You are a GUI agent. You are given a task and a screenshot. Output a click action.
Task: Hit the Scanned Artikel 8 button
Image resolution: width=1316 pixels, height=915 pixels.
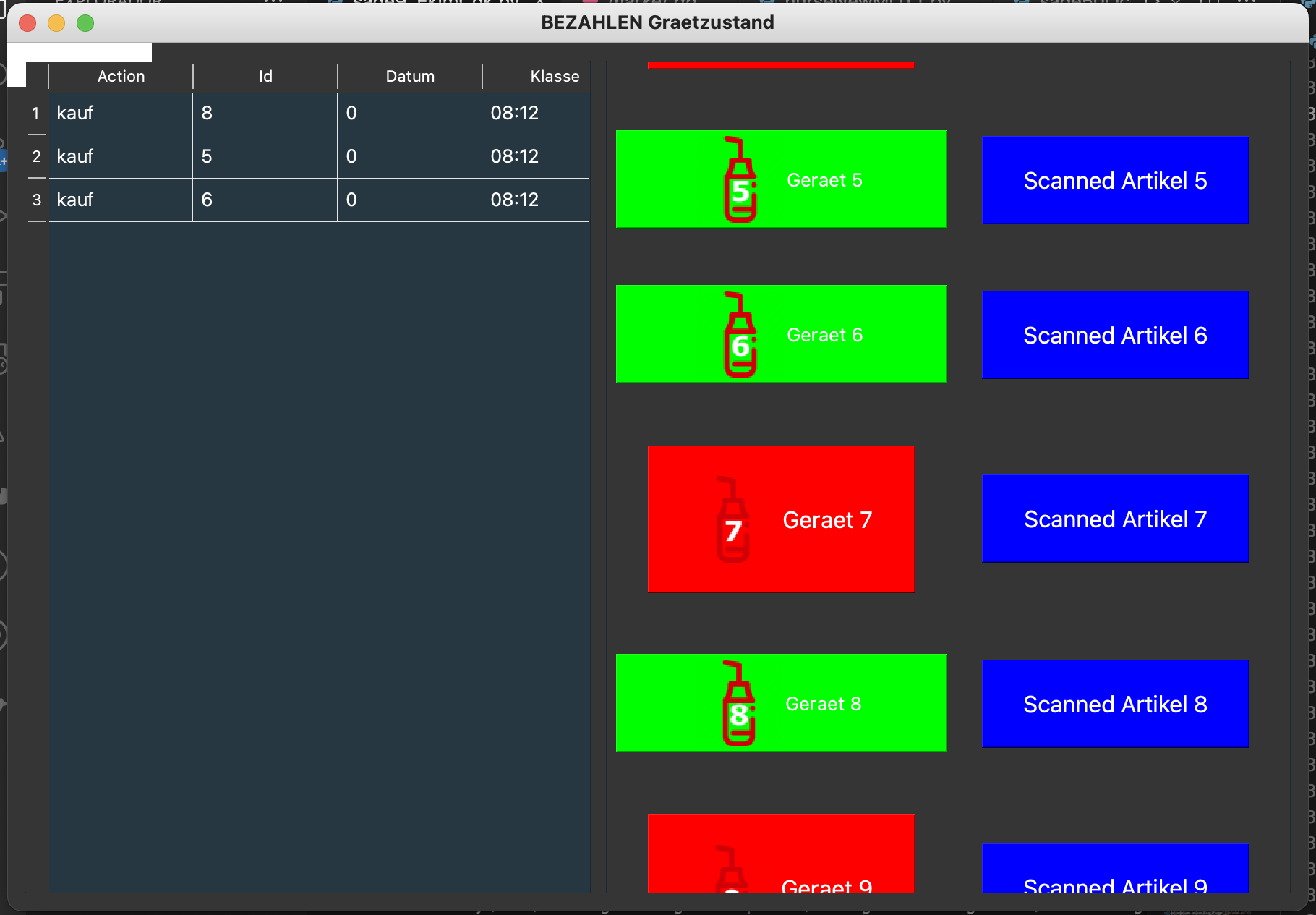(x=1114, y=704)
